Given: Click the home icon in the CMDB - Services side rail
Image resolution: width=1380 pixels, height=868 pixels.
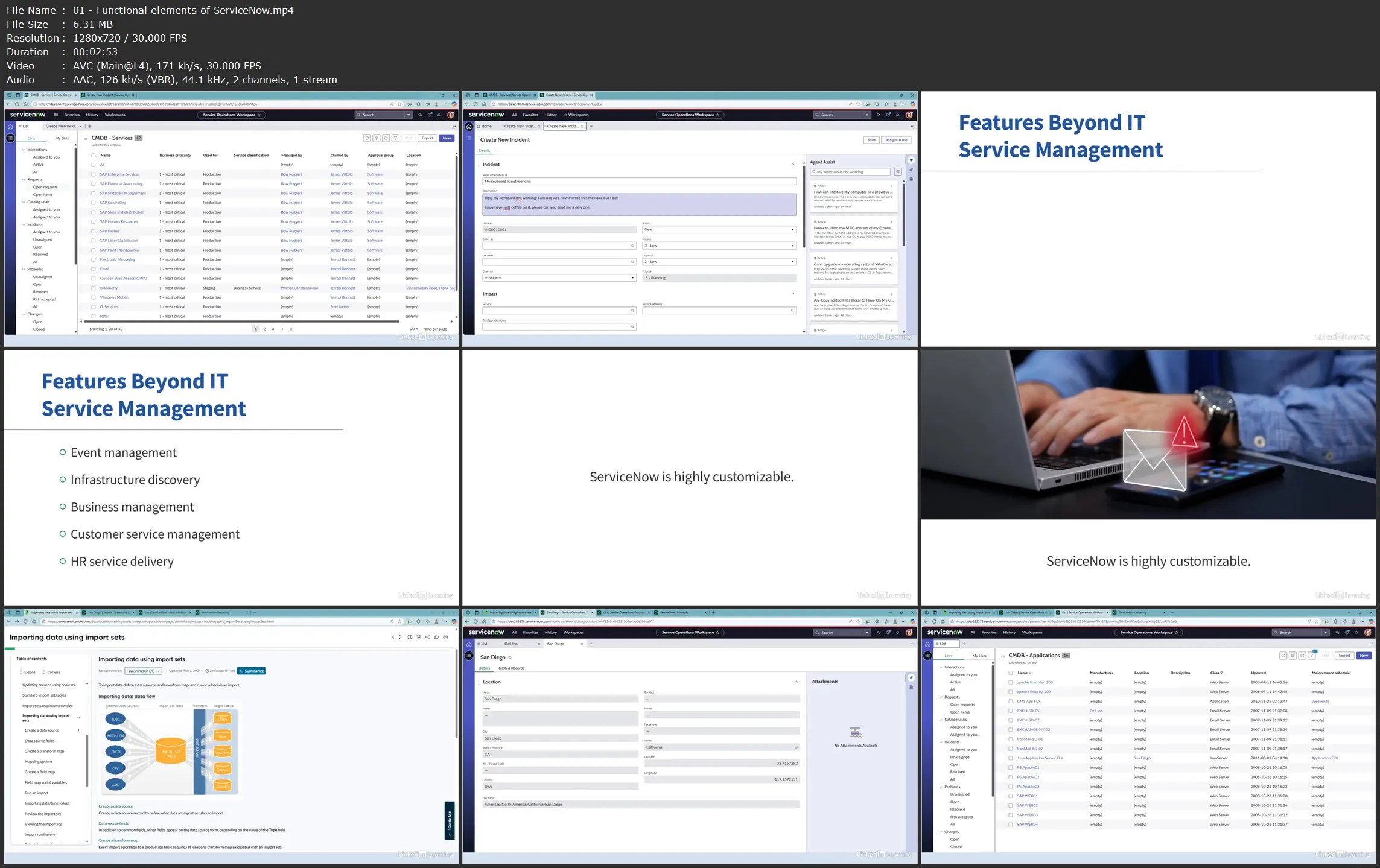Looking at the screenshot, I should [10, 127].
